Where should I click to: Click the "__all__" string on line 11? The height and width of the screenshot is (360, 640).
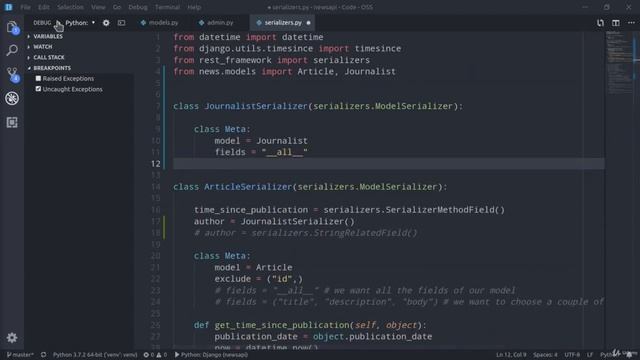tap(284, 152)
